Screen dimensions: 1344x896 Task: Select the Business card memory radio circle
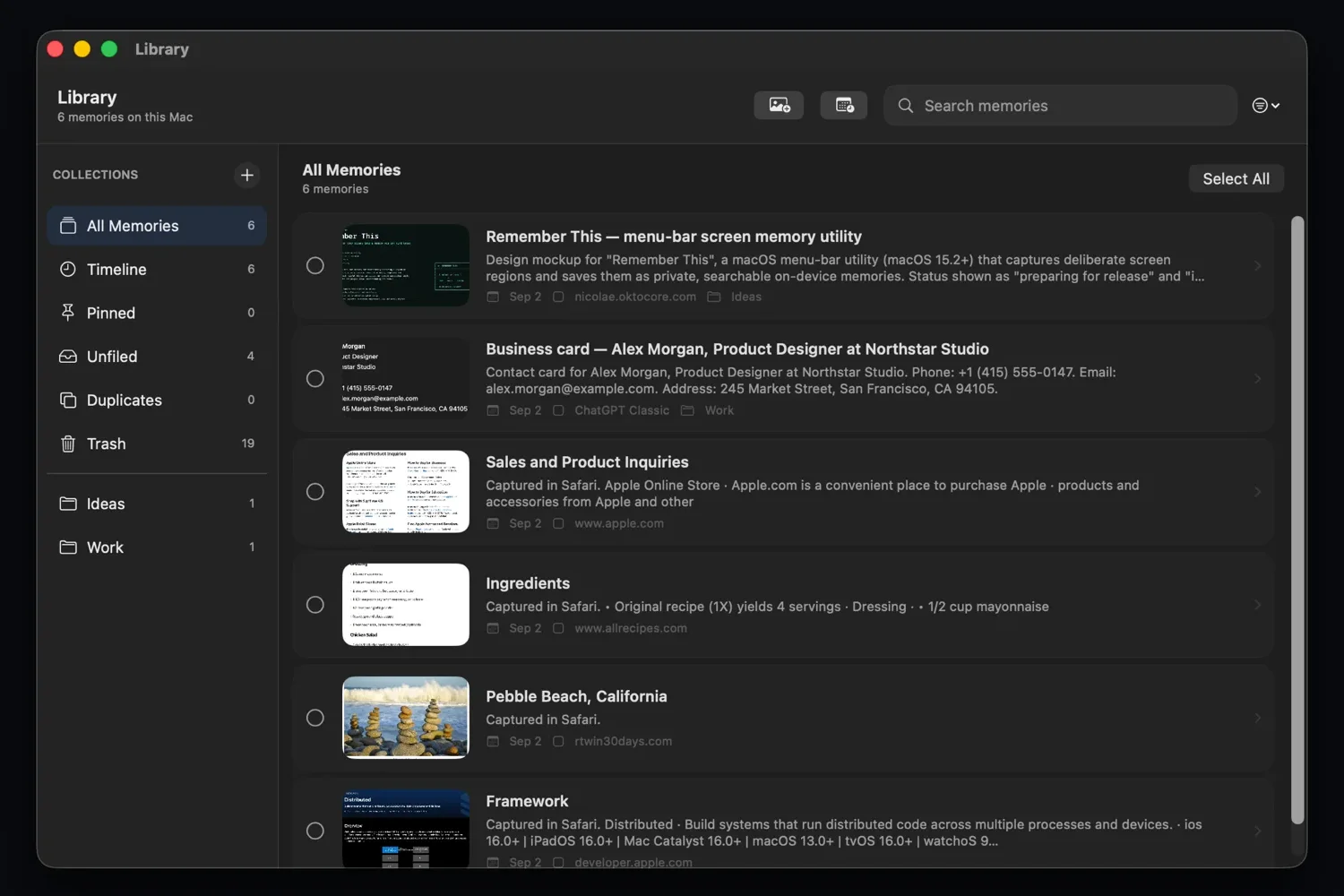315,378
